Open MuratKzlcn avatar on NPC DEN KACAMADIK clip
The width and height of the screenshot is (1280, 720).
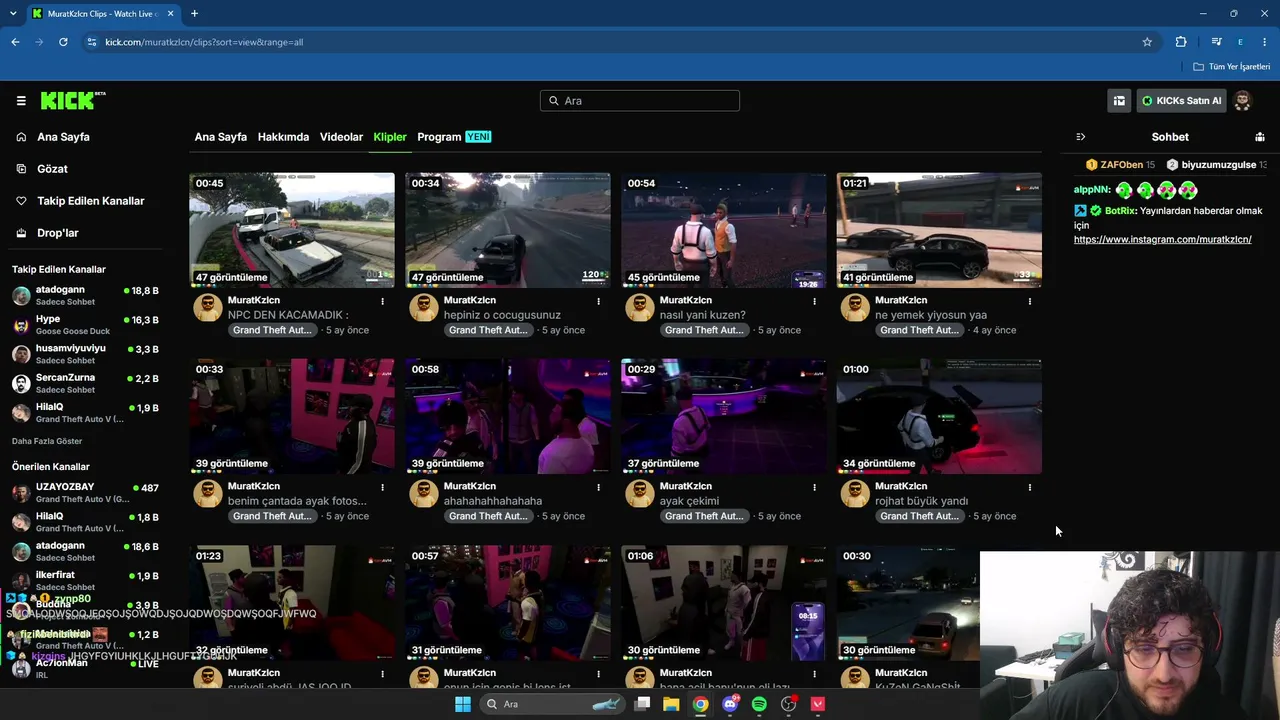[x=207, y=308]
